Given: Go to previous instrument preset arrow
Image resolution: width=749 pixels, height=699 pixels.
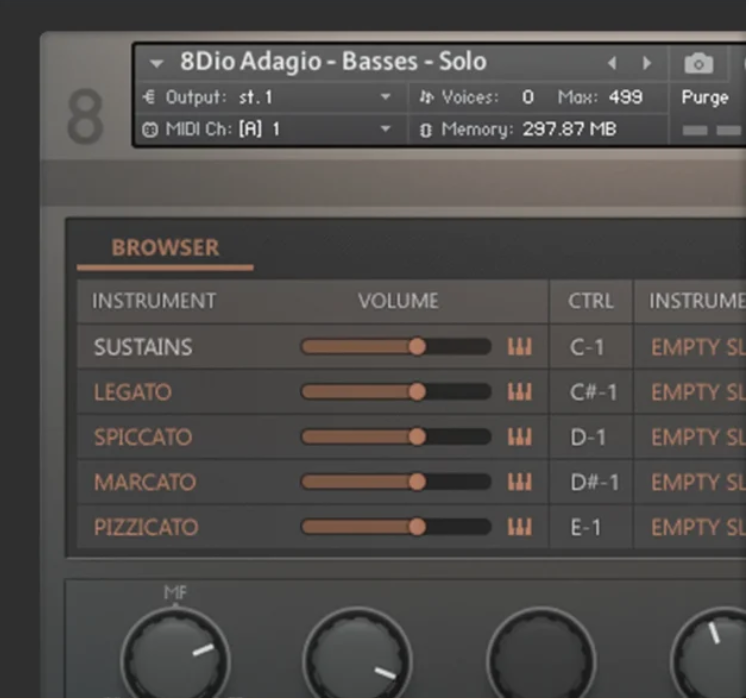Looking at the screenshot, I should (612, 63).
